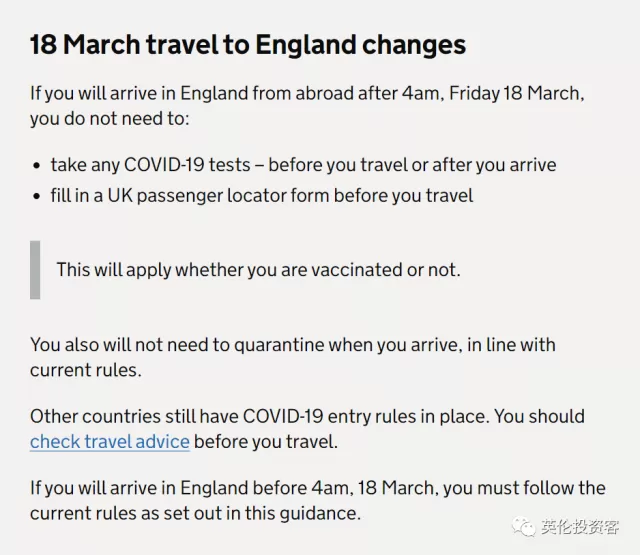Click the 'Friday 18 March' date text
Screen dimensions: 640x555
pyautogui.click(x=517, y=93)
